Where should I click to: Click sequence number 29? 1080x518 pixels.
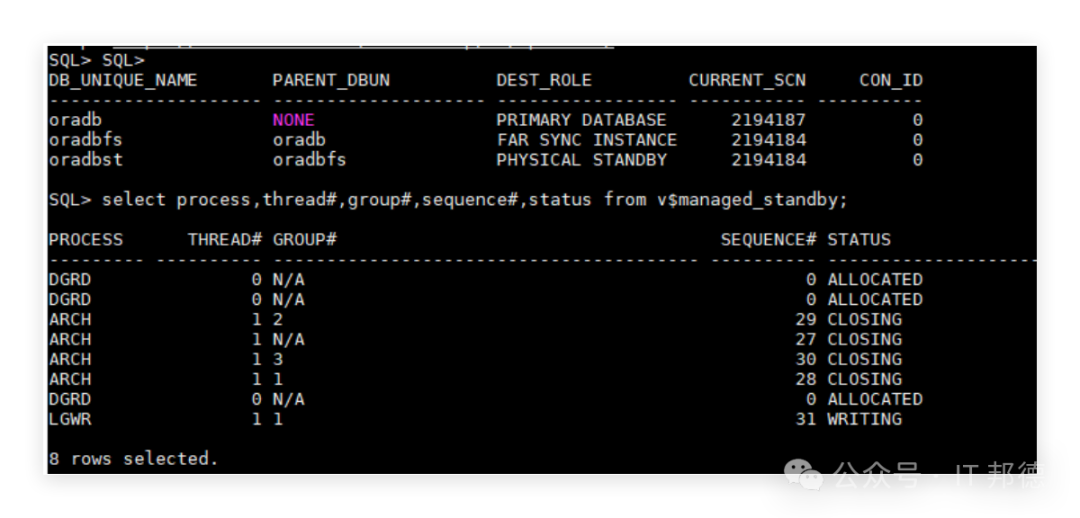pyautogui.click(x=806, y=320)
